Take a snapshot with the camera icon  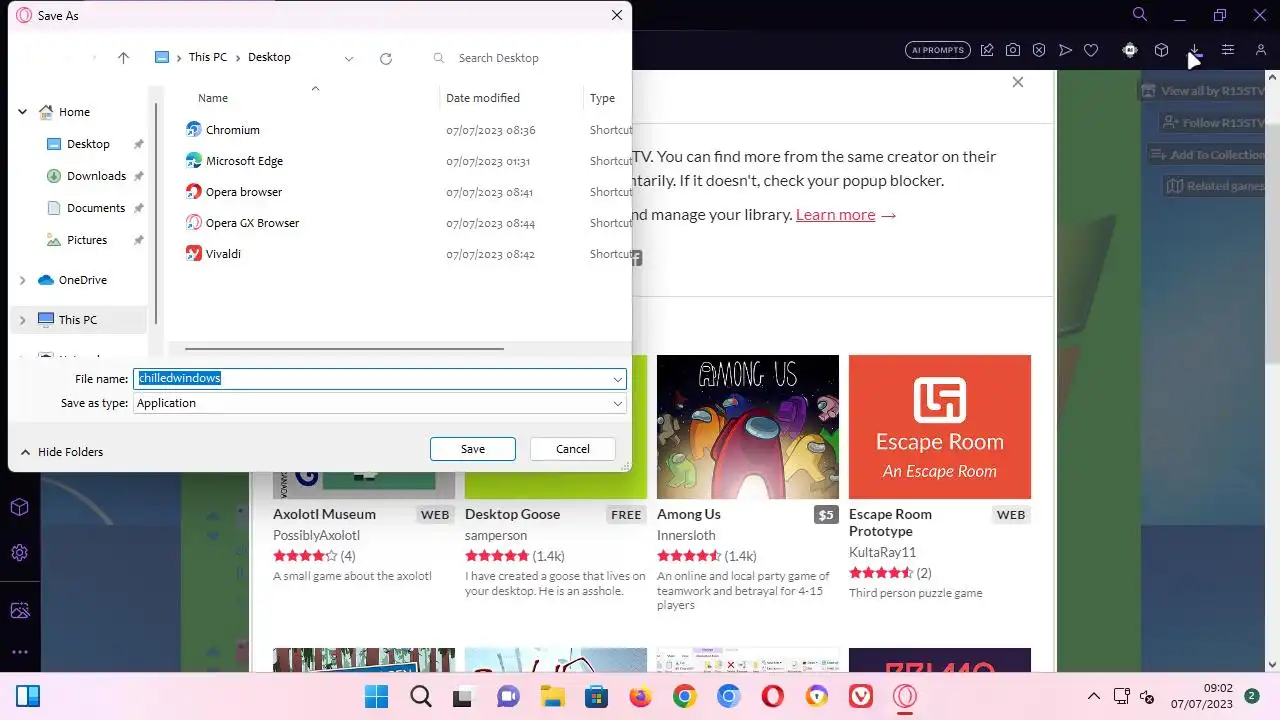tap(1013, 50)
